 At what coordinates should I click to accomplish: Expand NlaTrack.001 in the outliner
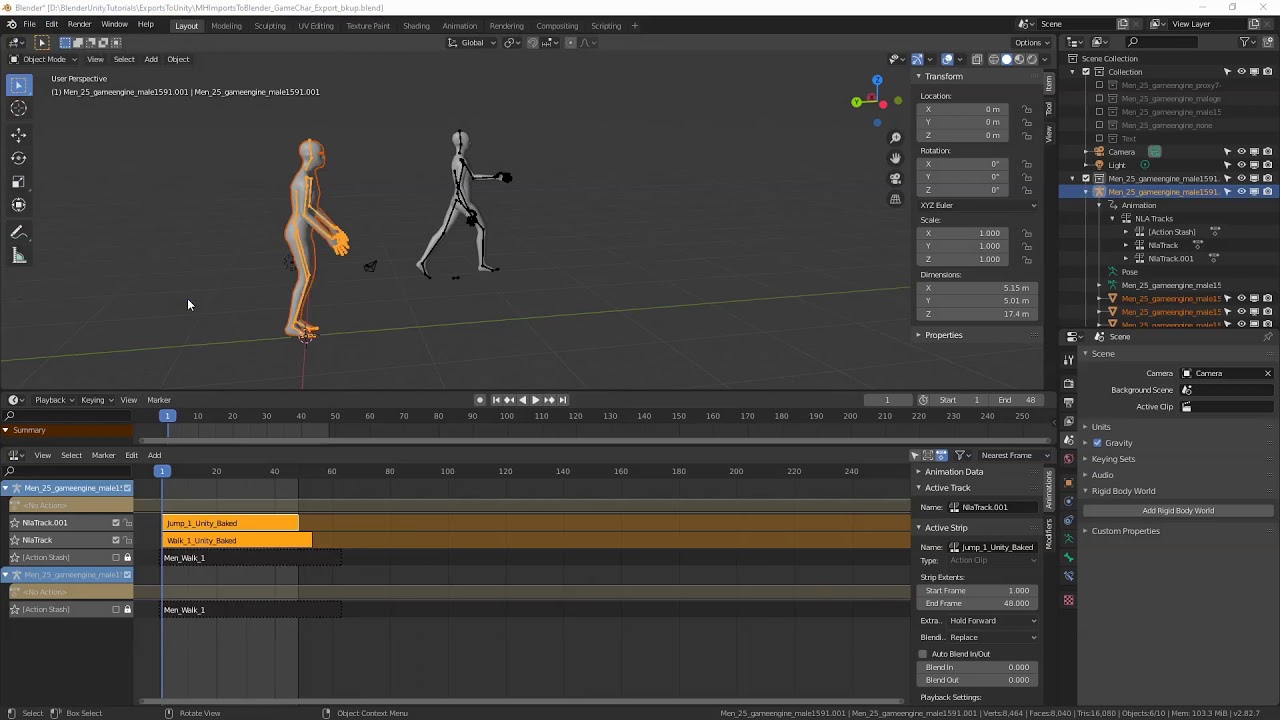pos(1126,259)
